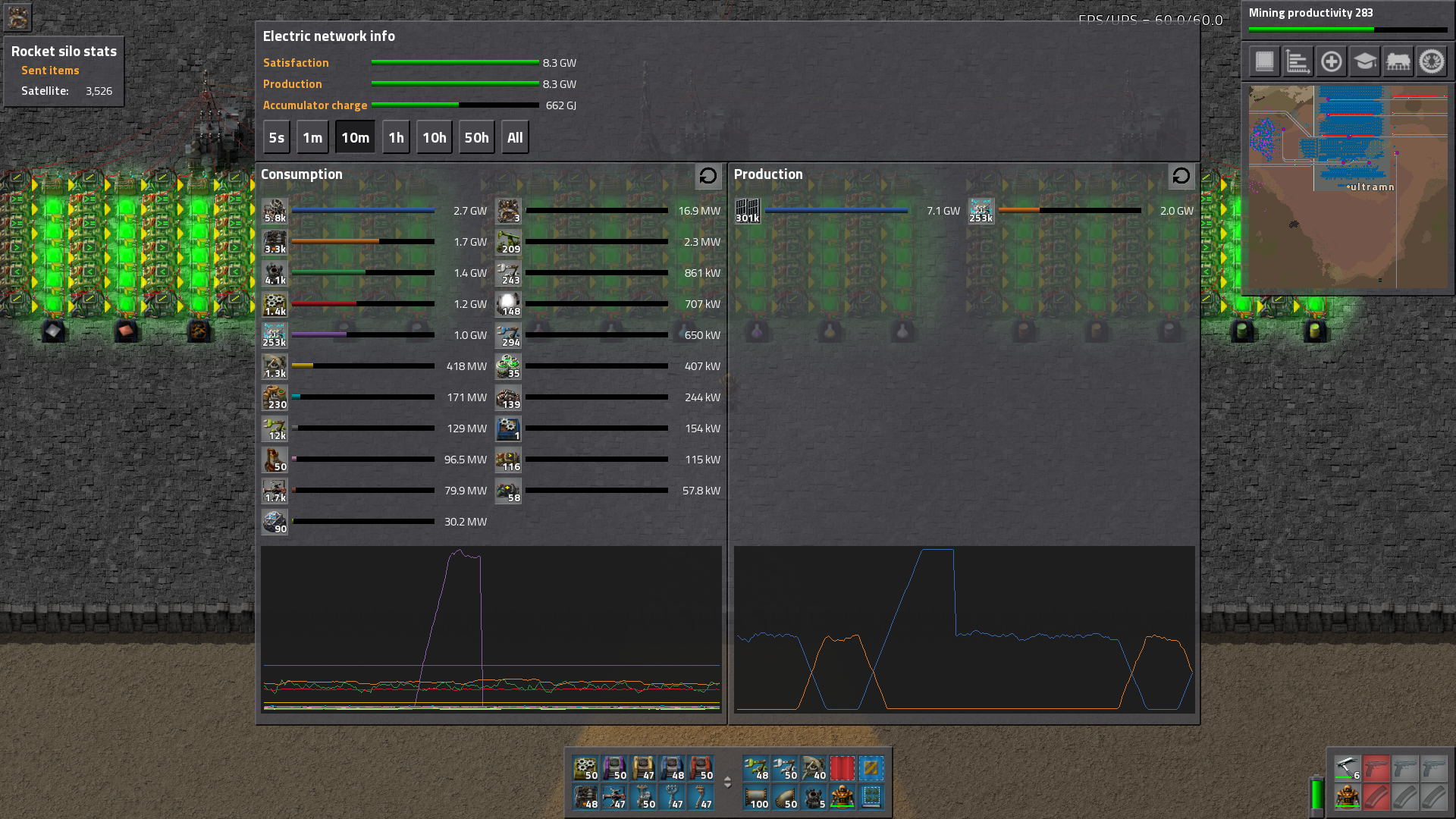
Task: Click the Production power bar under Satisfaction
Action: [x=455, y=84]
